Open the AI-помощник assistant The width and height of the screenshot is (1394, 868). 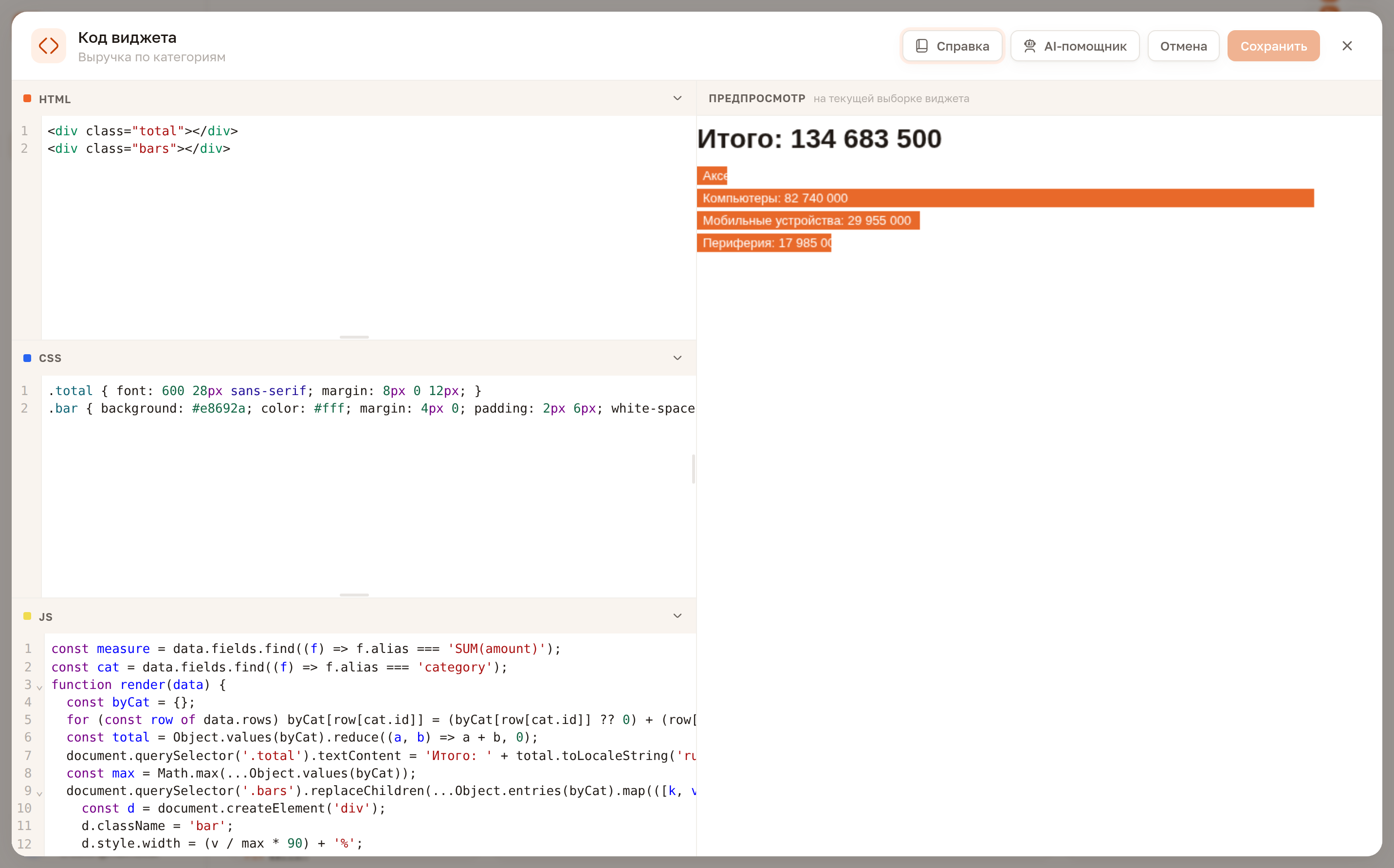click(1075, 46)
